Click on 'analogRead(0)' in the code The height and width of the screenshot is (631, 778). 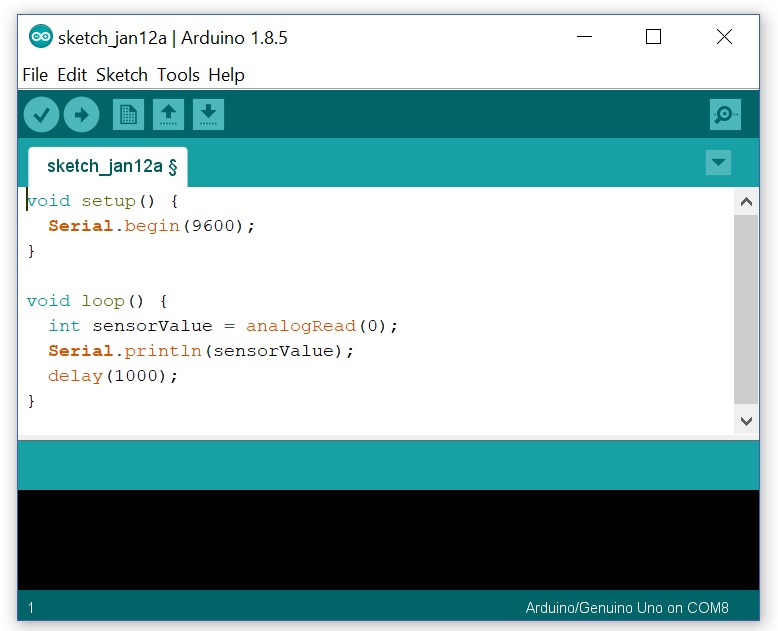pyautogui.click(x=316, y=326)
